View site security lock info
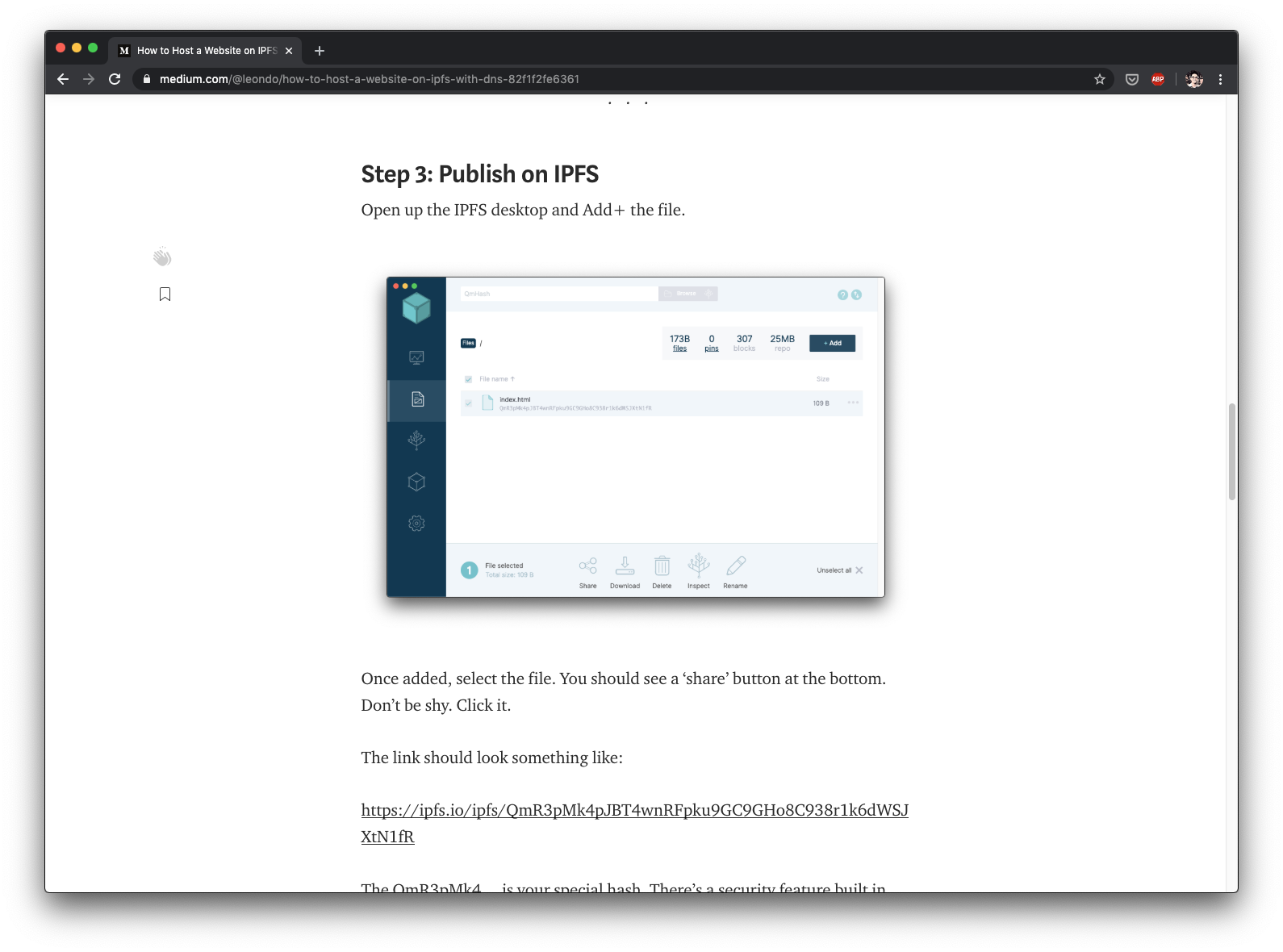 point(146,79)
